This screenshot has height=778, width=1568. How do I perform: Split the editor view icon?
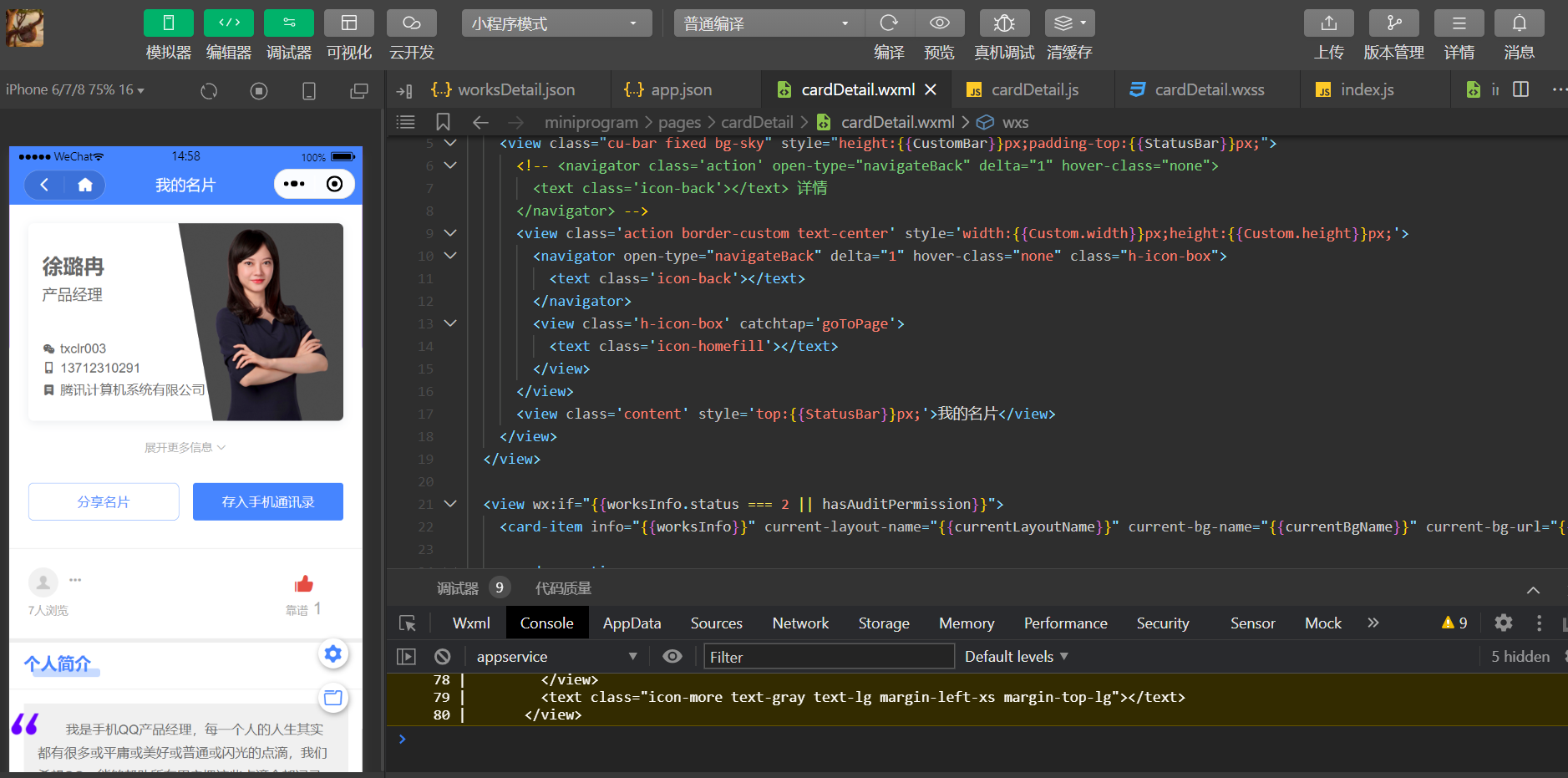1521,89
